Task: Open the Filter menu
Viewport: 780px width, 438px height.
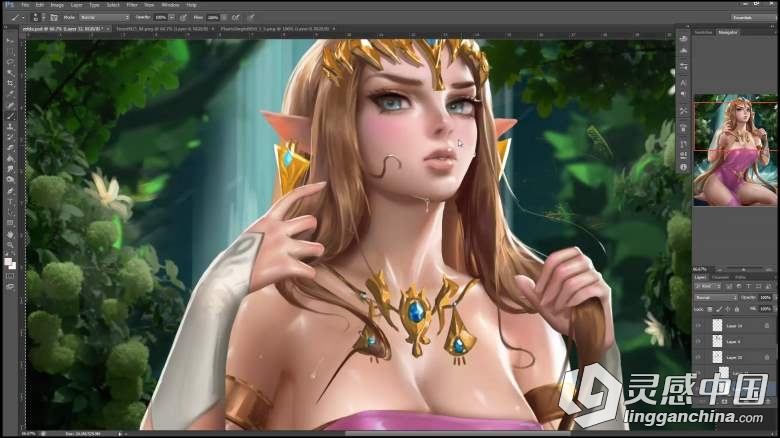Action: [132, 5]
